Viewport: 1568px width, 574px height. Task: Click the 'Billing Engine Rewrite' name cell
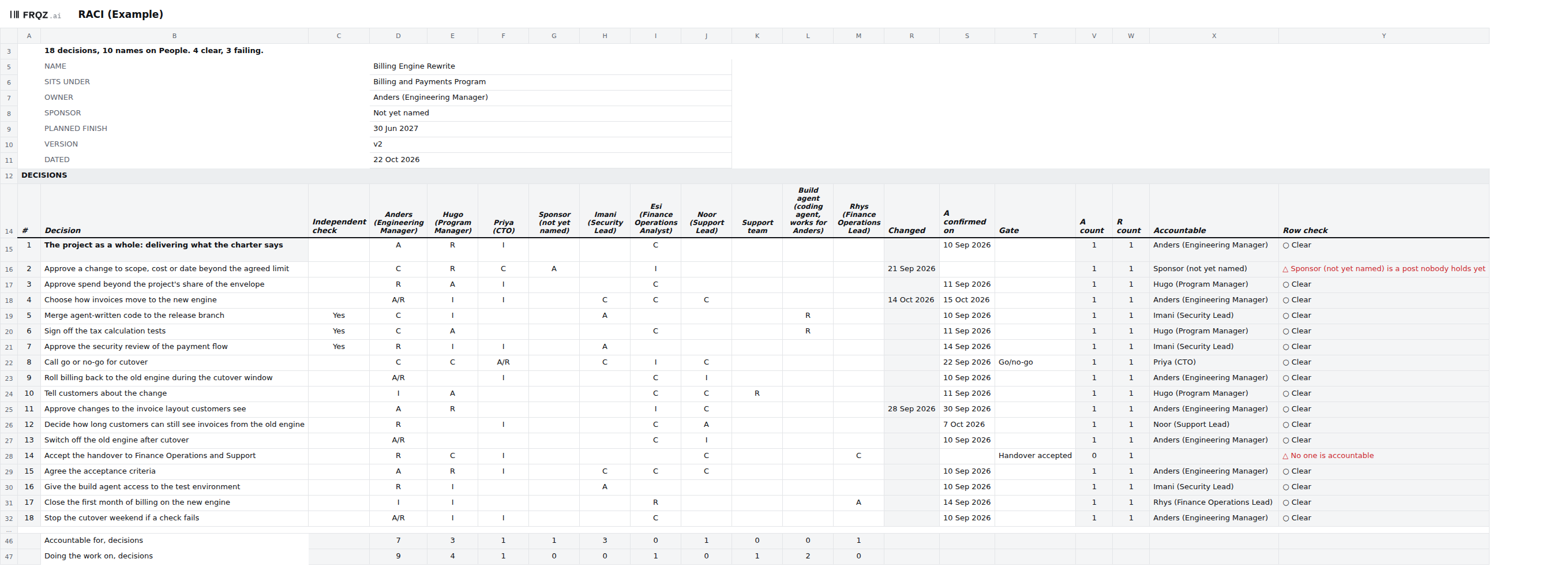pyautogui.click(x=550, y=66)
